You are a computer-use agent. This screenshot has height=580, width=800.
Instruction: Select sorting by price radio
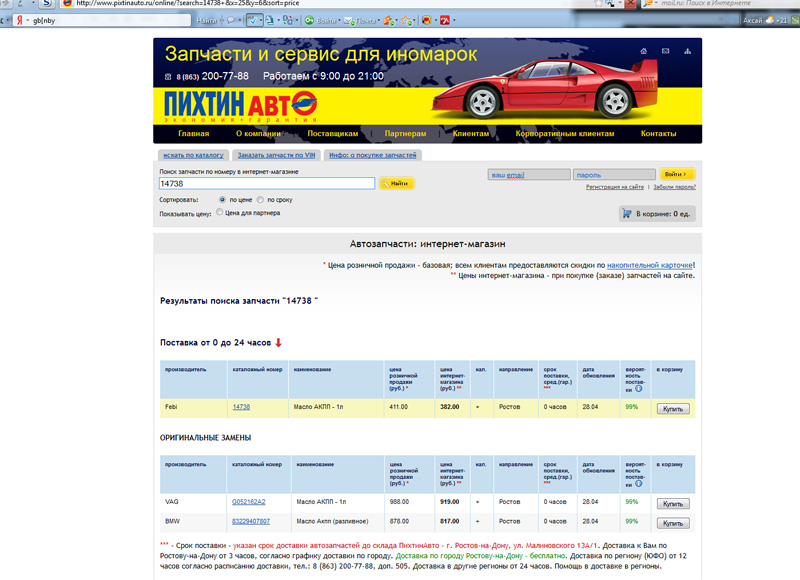pos(222,199)
